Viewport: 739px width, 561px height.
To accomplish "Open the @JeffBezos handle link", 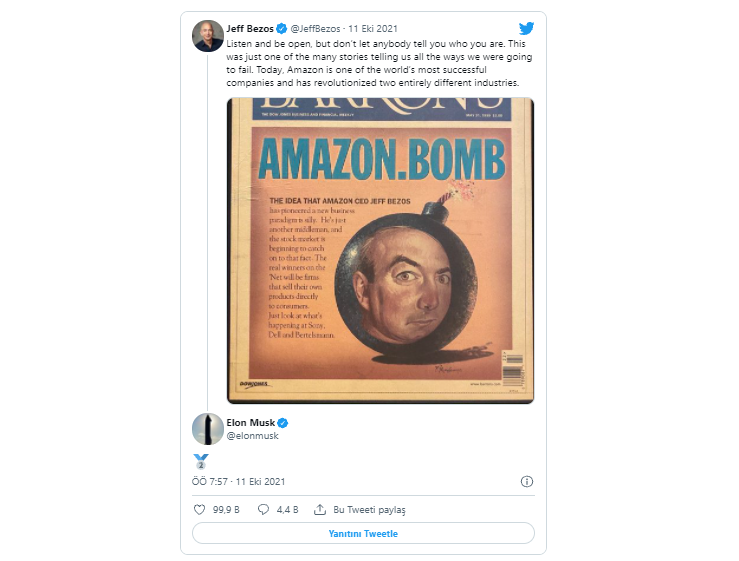I will [315, 29].
